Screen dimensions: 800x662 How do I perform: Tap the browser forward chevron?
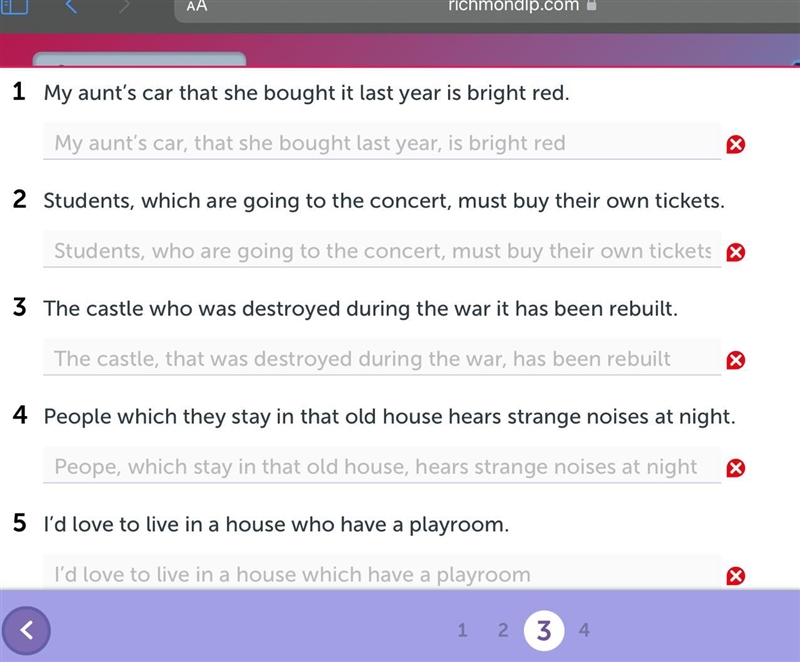(x=124, y=6)
